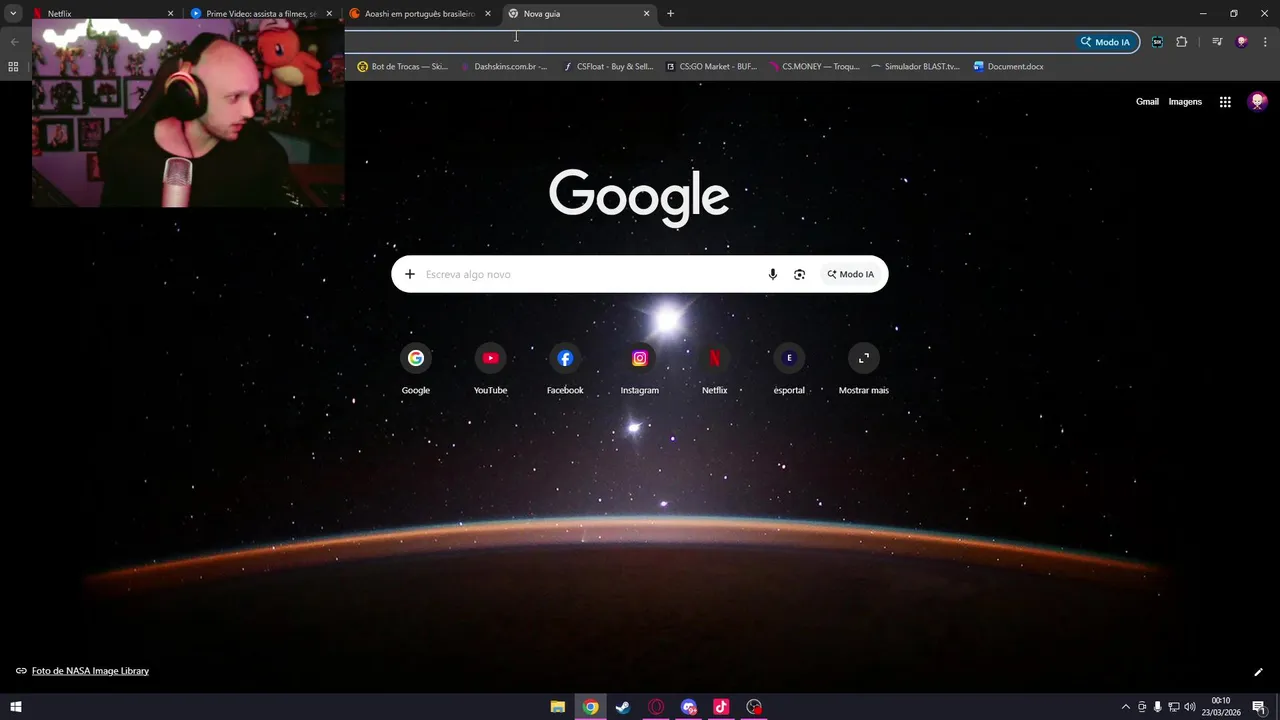Expand shortcuts with Mostrar mais
Image resolution: width=1280 pixels, height=720 pixels.
pos(864,368)
